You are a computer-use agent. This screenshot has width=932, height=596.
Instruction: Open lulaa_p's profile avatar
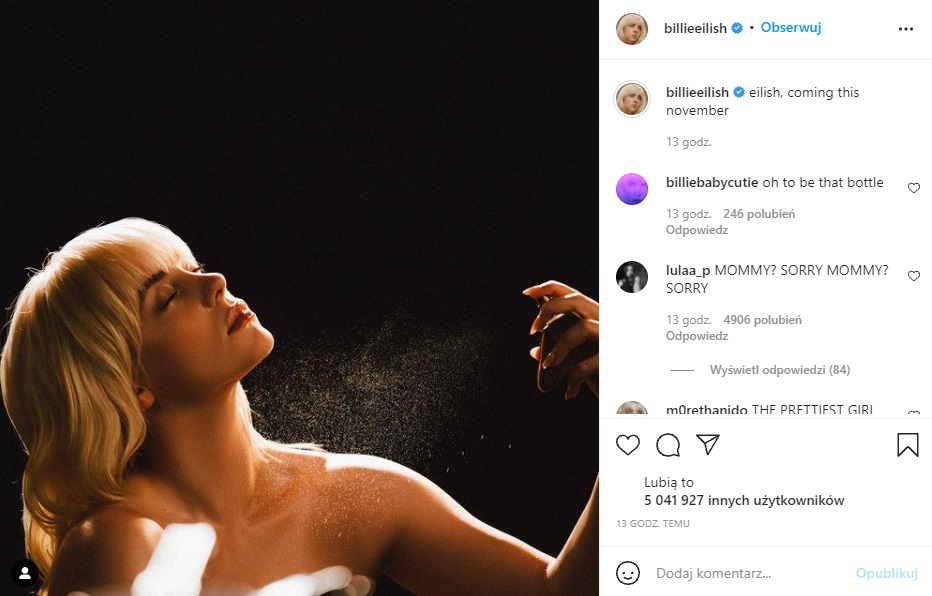tap(632, 277)
